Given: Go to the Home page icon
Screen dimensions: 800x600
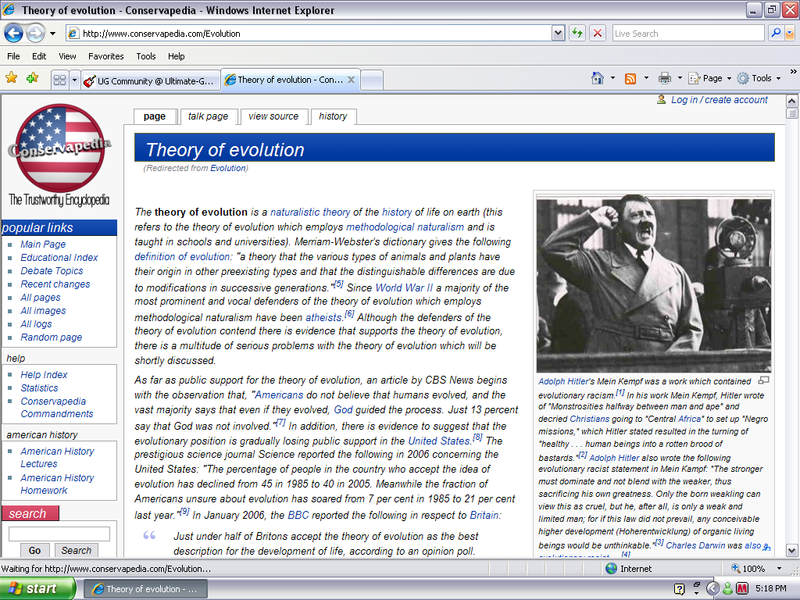Looking at the screenshot, I should 597,78.
